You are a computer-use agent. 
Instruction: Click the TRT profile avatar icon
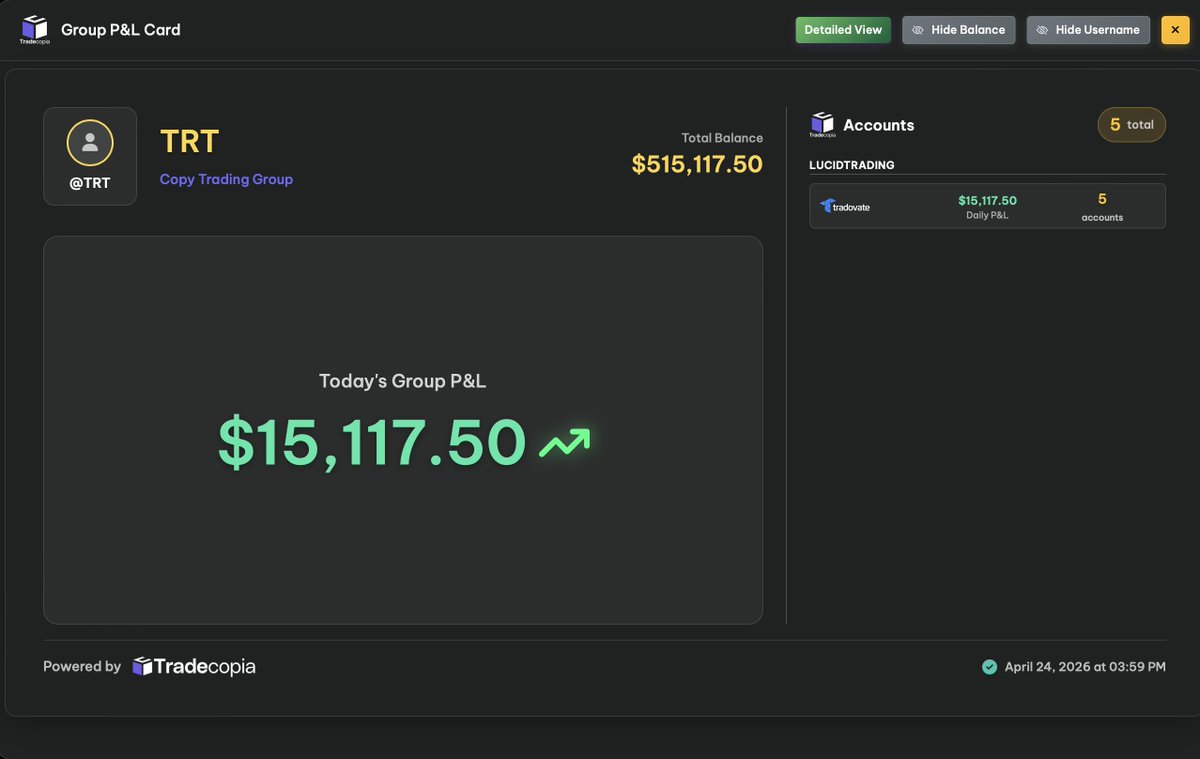pos(90,142)
